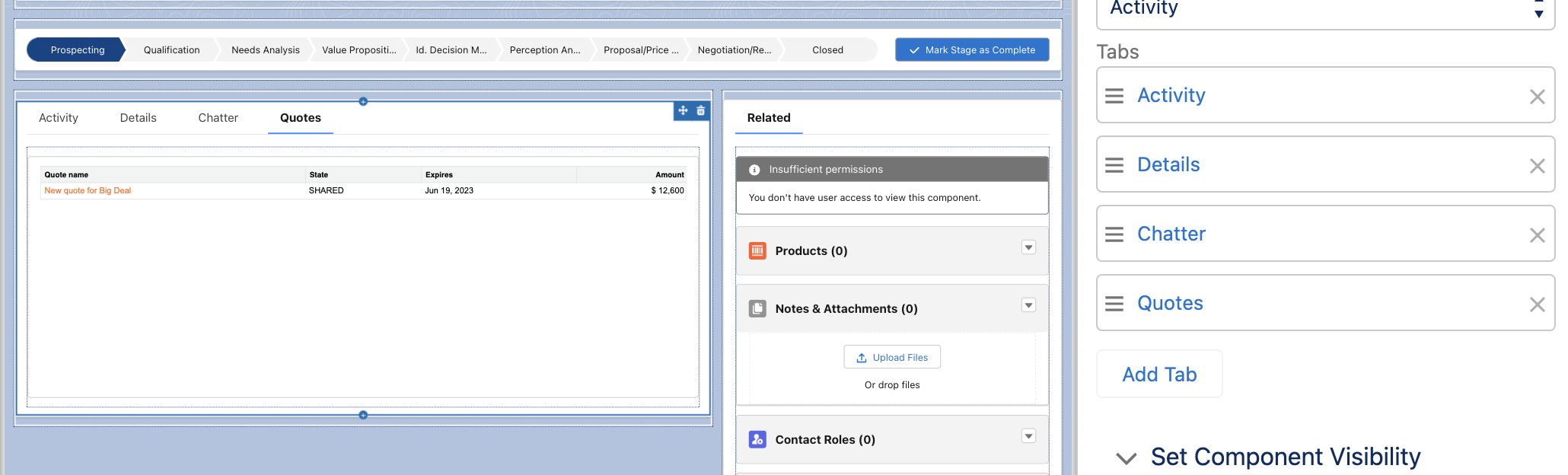Screen dimensions: 1568x475
Task: Click the Add Tab button
Action: coord(1159,374)
